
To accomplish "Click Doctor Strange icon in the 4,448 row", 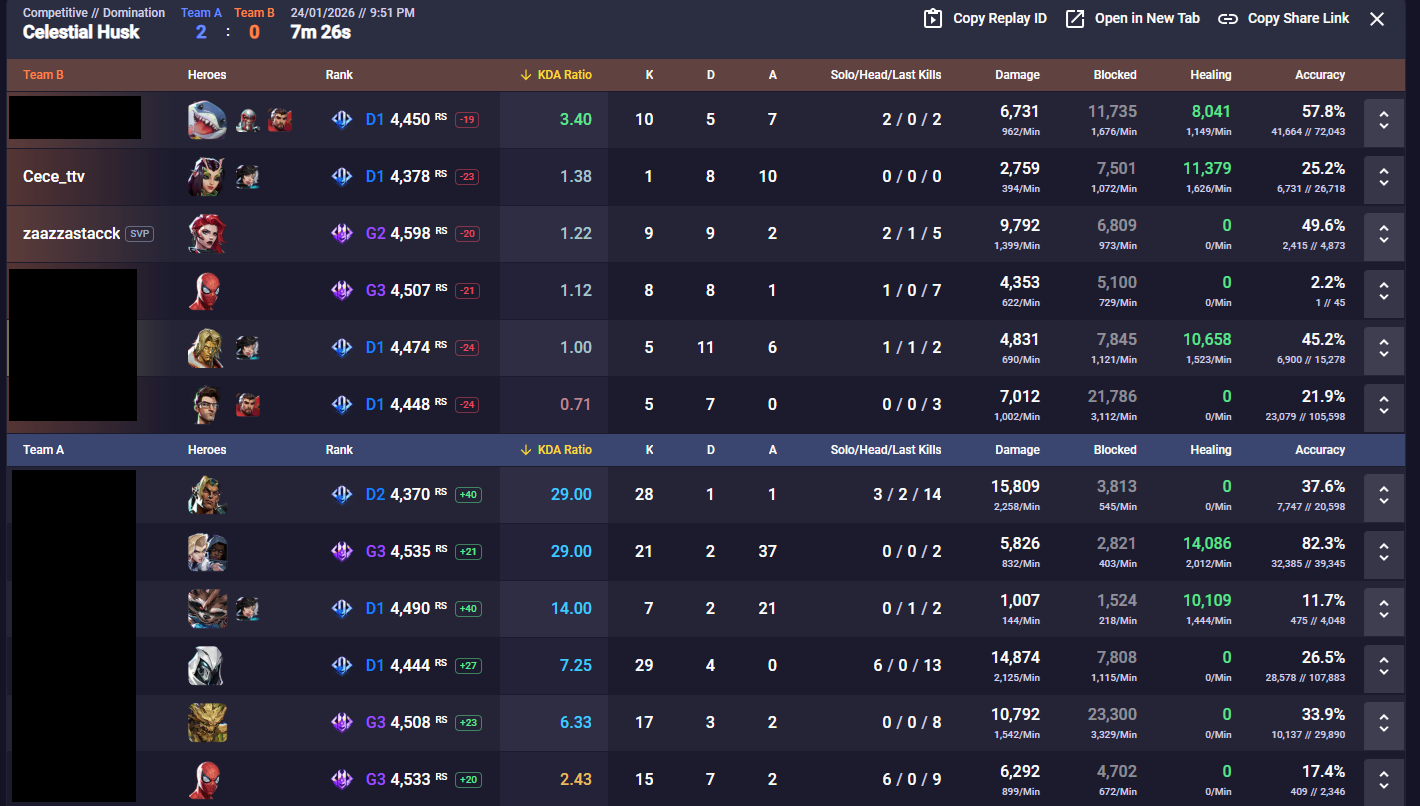I will [247, 405].
